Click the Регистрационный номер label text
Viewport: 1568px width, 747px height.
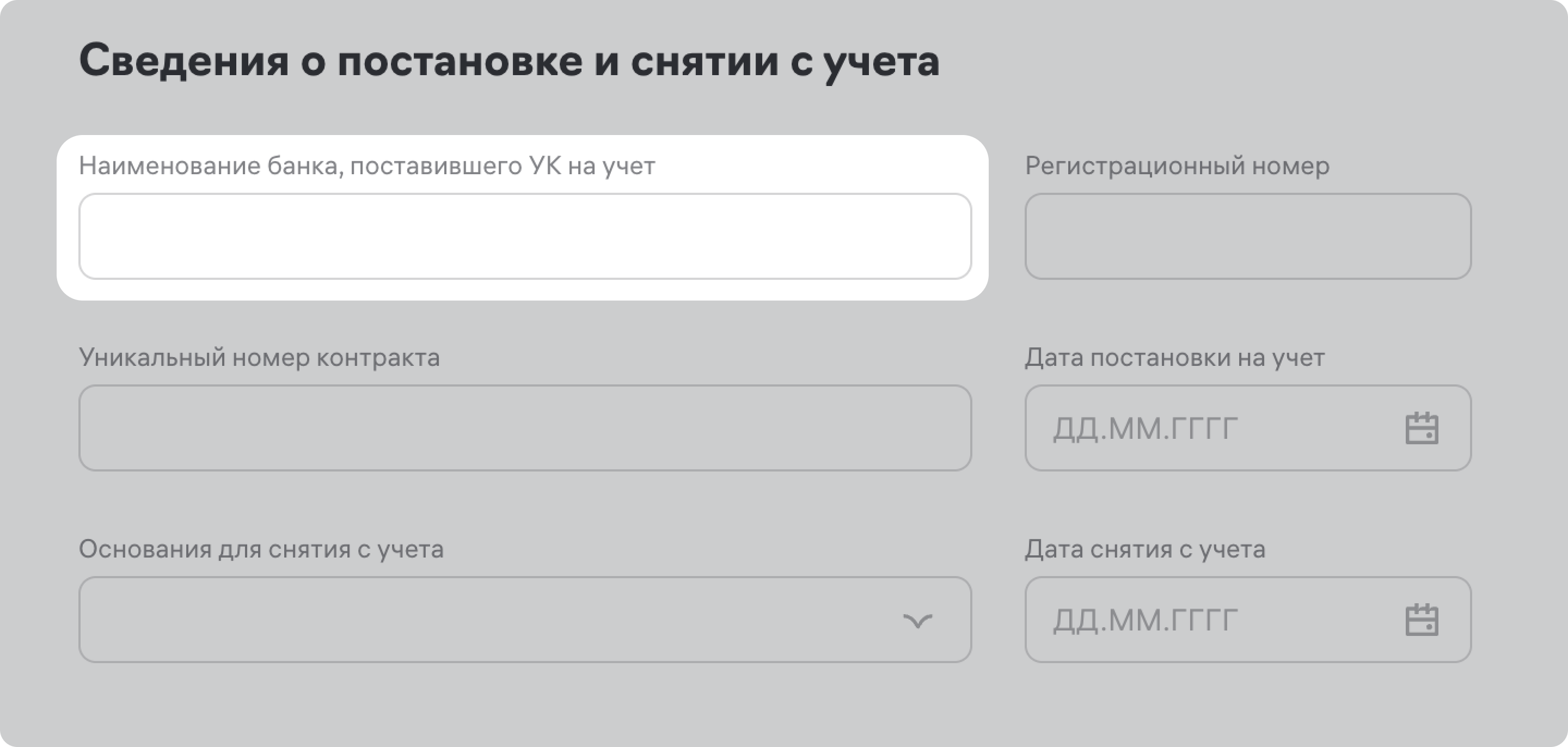point(1177,166)
